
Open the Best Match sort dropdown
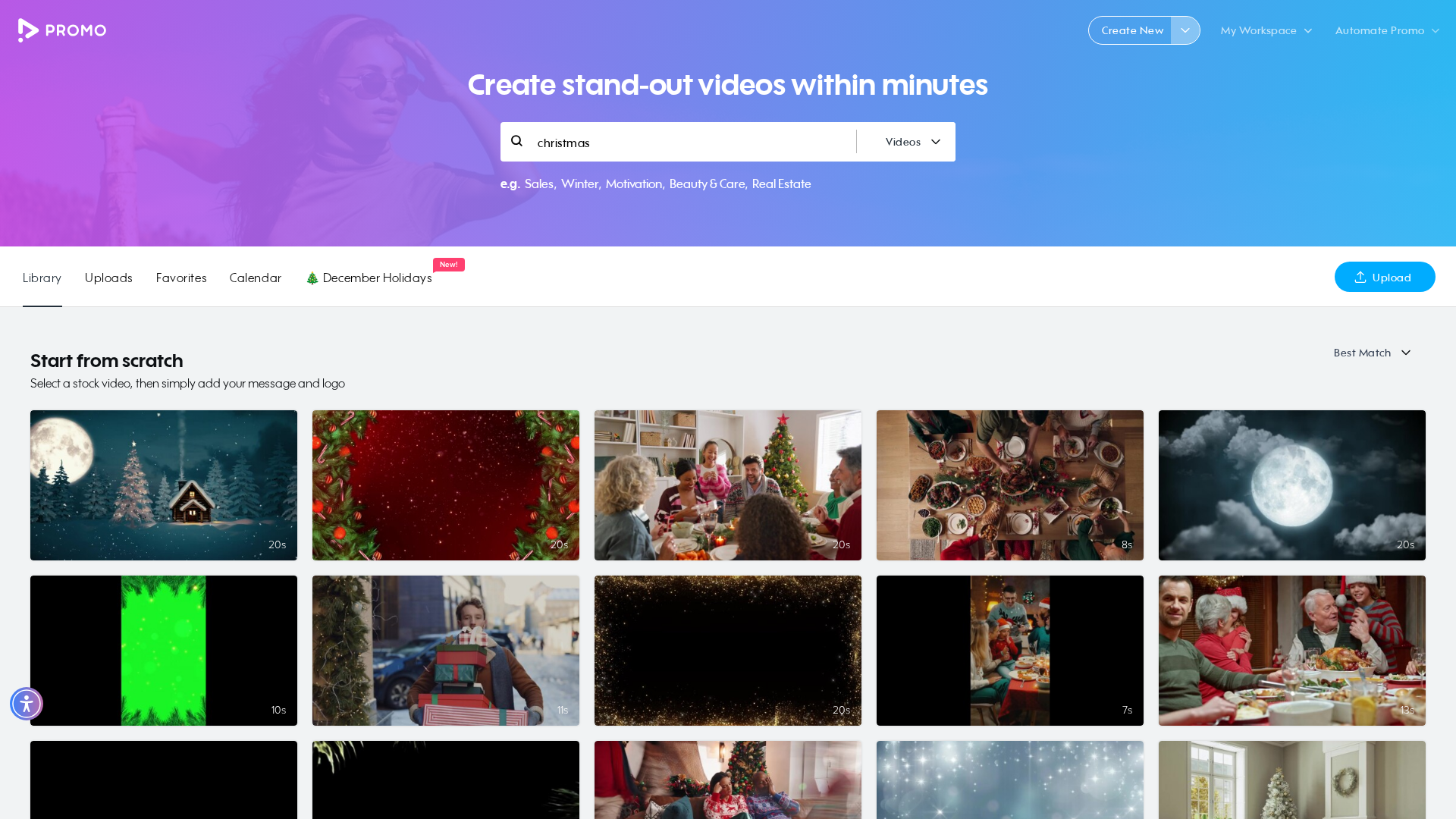[x=1373, y=353]
